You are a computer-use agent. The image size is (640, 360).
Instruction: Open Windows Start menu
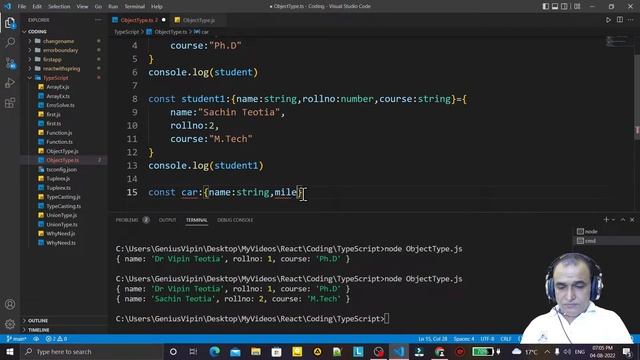pyautogui.click(x=10, y=351)
